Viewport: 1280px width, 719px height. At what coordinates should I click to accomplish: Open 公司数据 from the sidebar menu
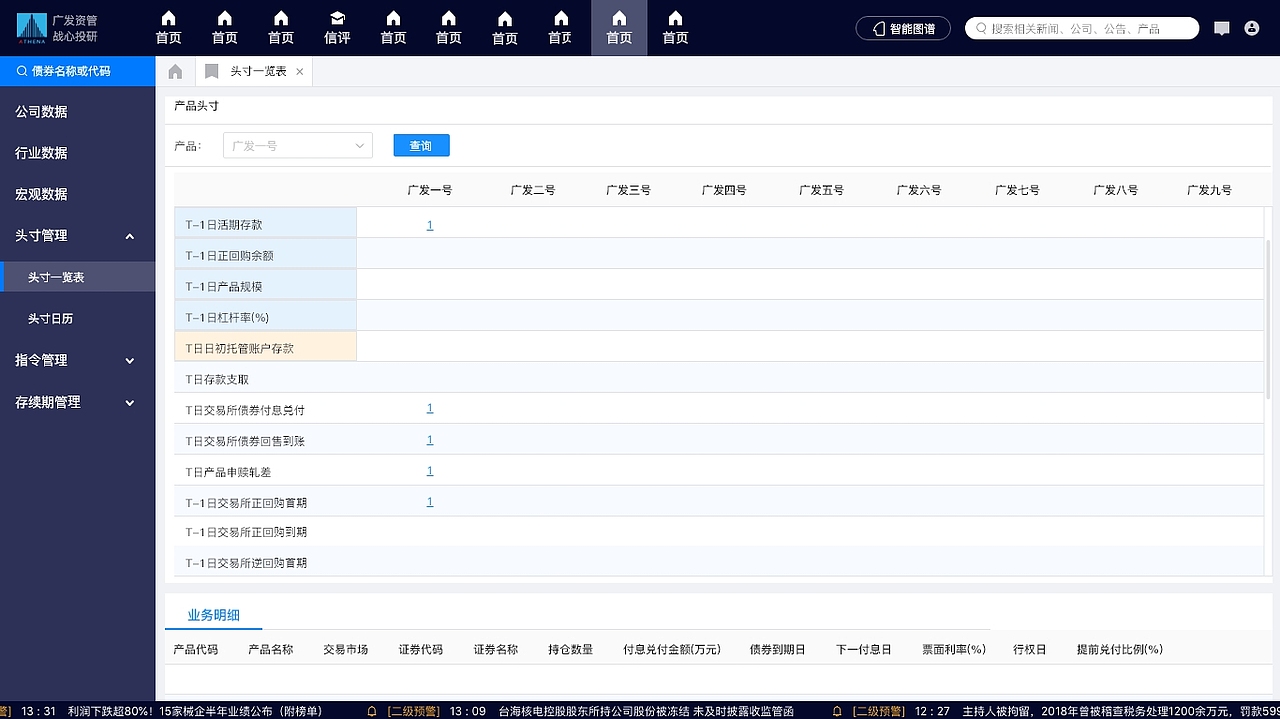40,111
